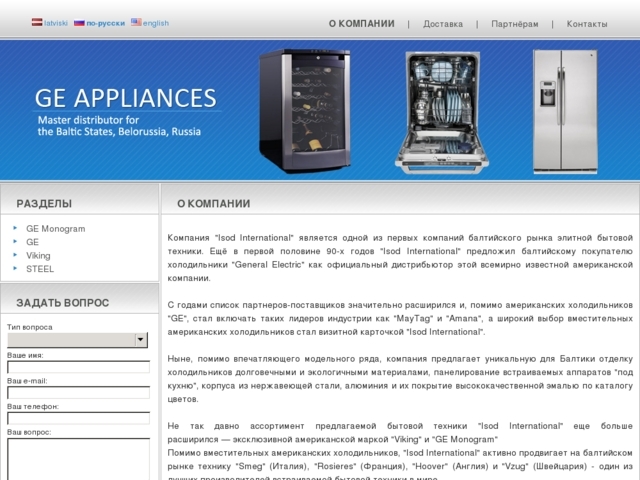Click the РАЗДЕЛЫ sidebar heading
The image size is (640, 480).
(x=44, y=203)
